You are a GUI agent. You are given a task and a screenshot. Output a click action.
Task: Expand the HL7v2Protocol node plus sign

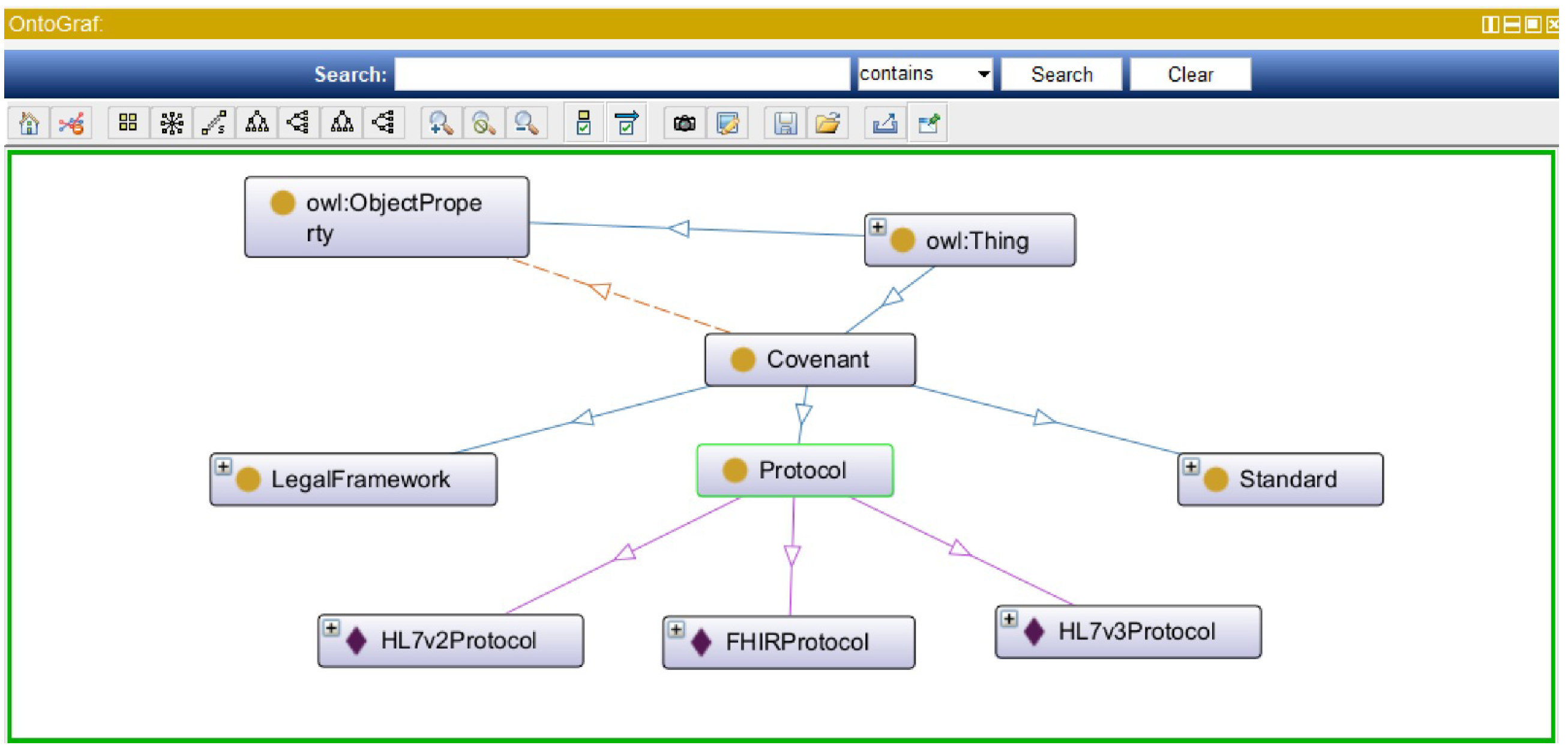[x=331, y=628]
